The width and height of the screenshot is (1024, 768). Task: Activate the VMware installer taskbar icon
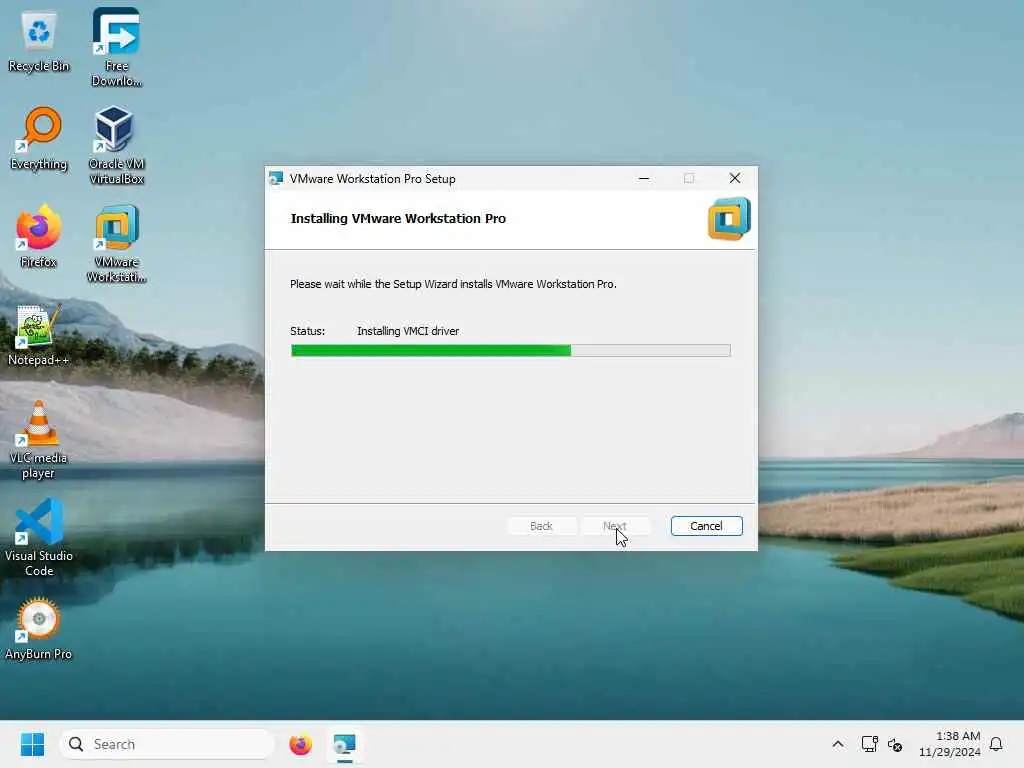(x=344, y=744)
